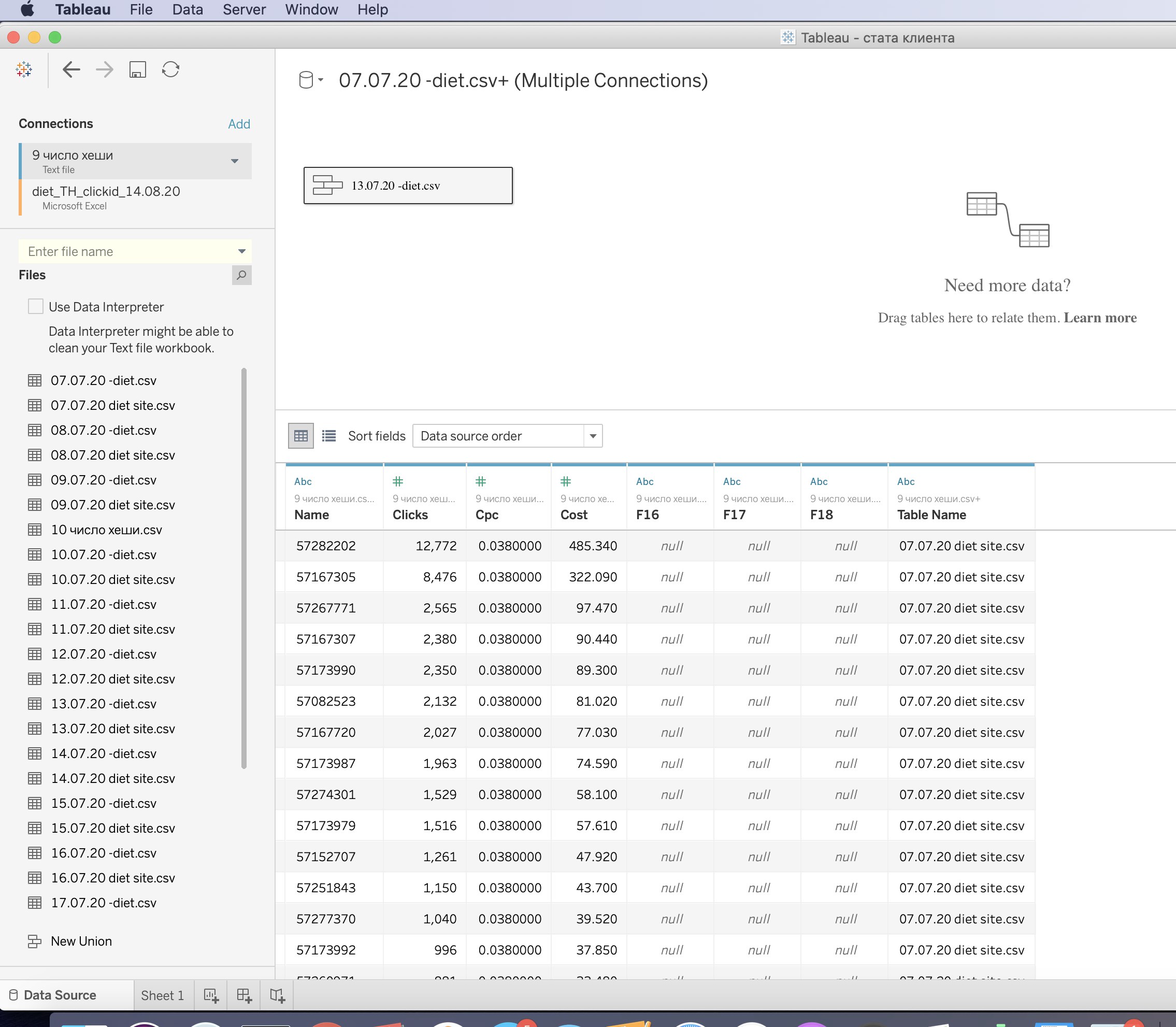
Task: Click the New Story icon
Action: (277, 995)
